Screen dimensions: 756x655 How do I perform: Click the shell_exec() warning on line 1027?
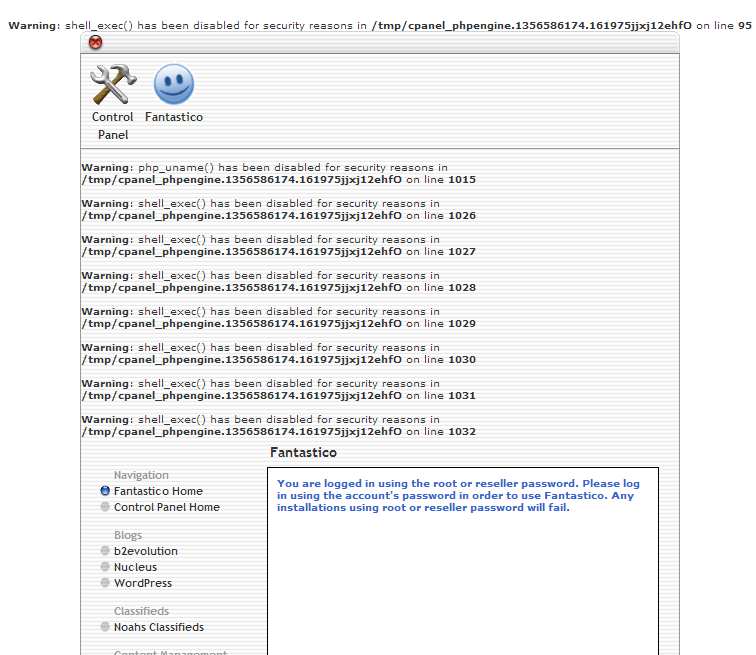[279, 245]
